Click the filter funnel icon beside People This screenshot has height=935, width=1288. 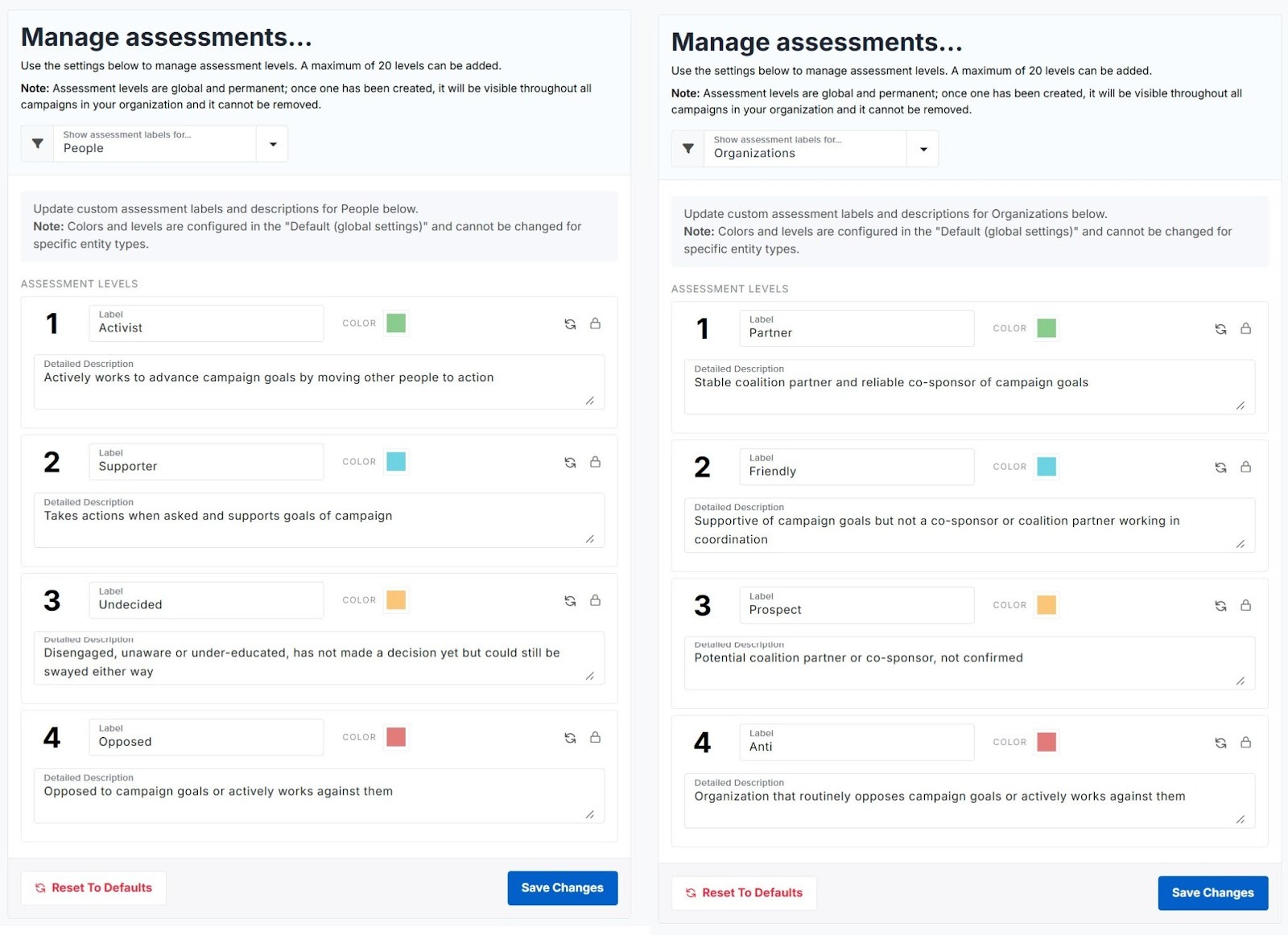coord(37,144)
